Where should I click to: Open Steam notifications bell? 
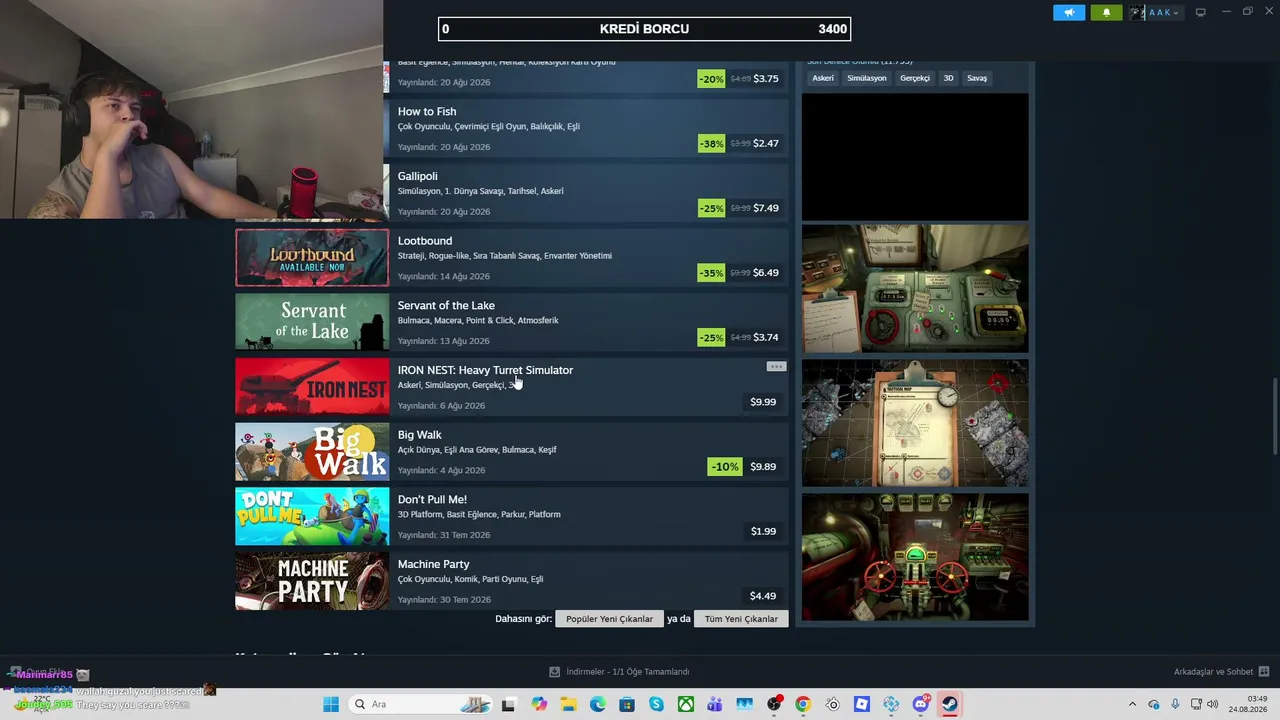pyautogui.click(x=1106, y=13)
